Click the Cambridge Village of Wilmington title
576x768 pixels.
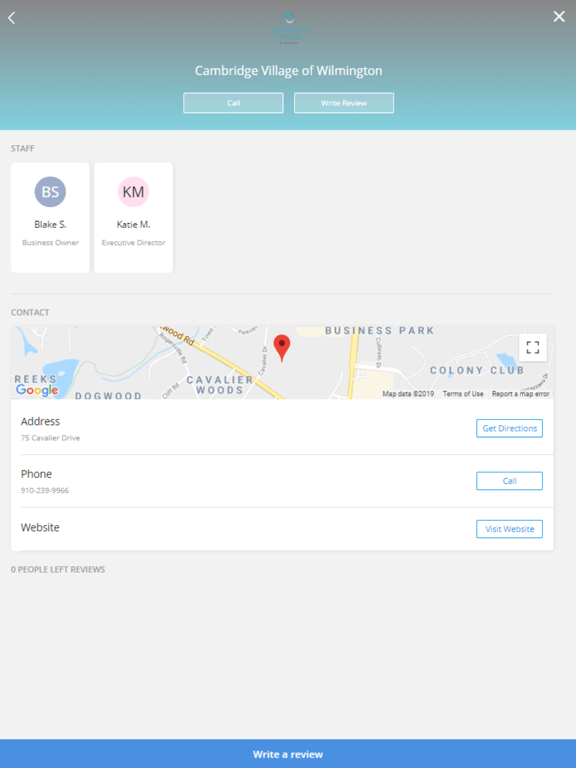click(x=288, y=71)
